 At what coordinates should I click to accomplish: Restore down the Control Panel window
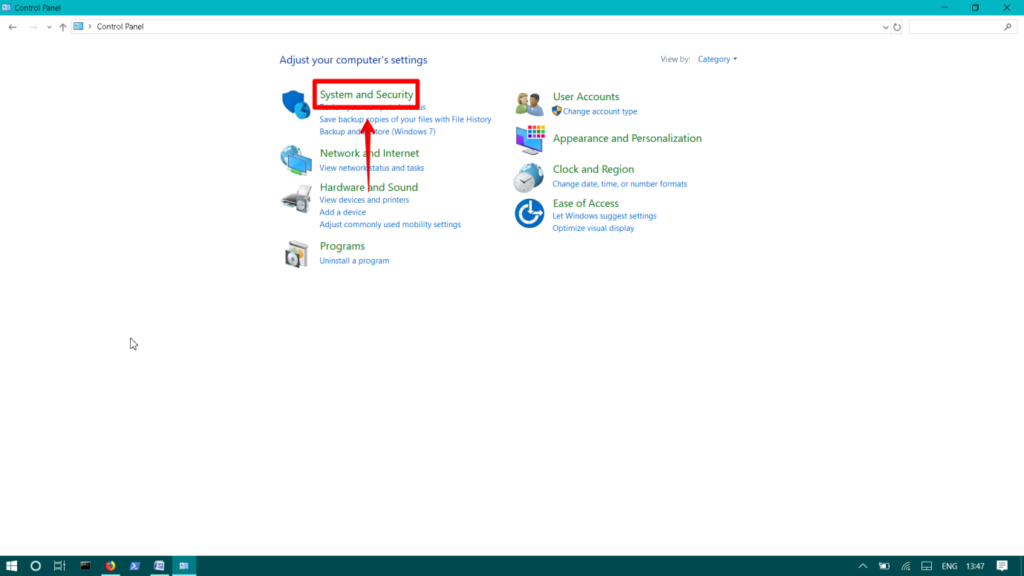pyautogui.click(x=975, y=8)
